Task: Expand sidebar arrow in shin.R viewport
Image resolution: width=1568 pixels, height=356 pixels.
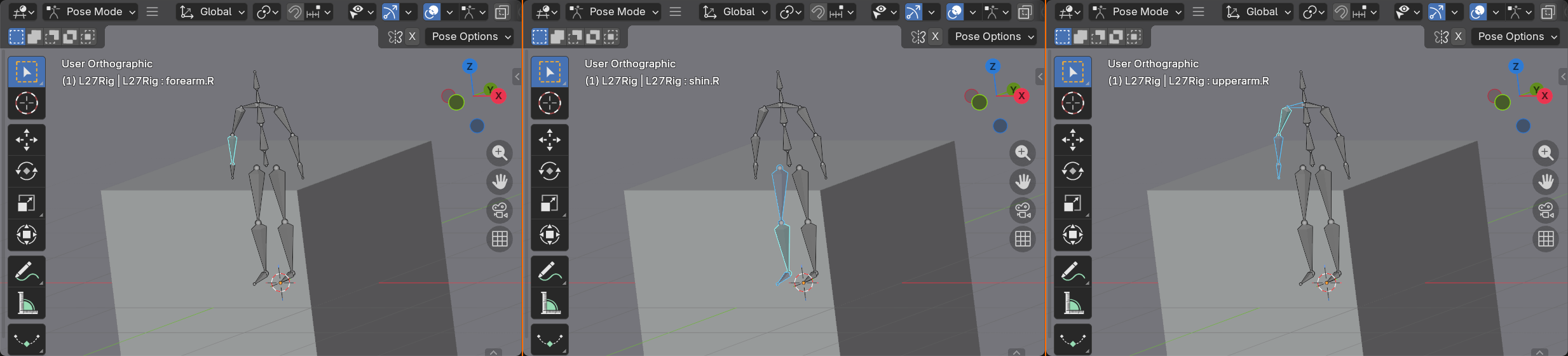Action: click(x=1040, y=77)
